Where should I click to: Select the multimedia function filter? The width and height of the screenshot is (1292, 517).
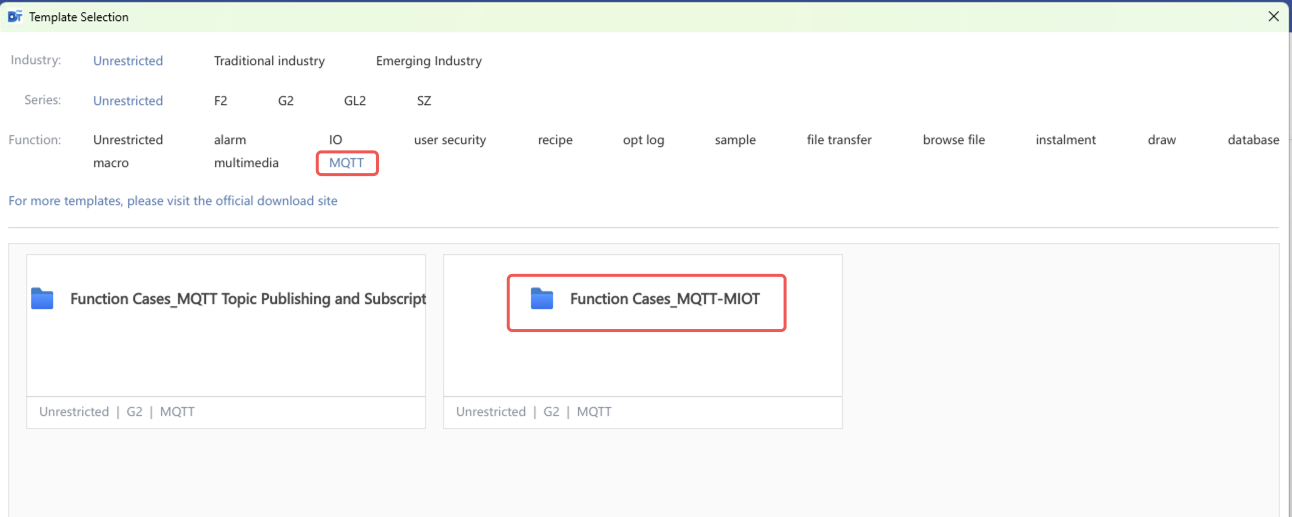pos(246,162)
